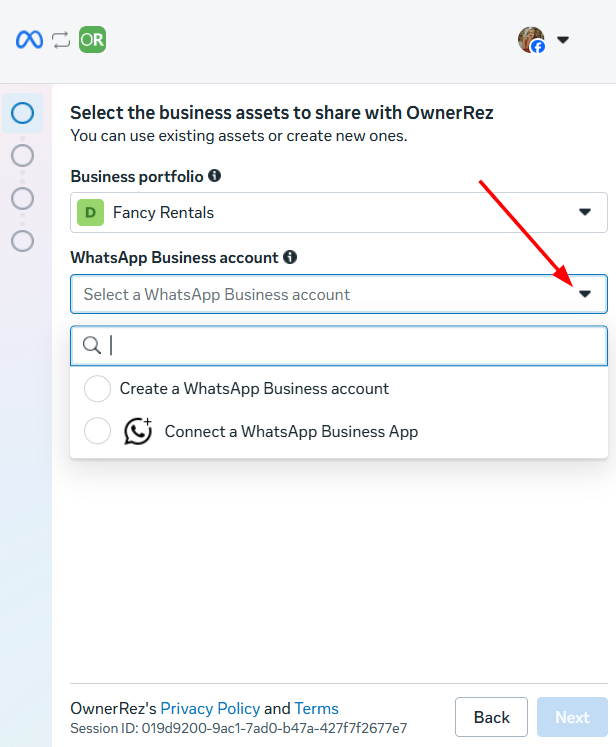Select Create a WhatsApp Business account radio

pyautogui.click(x=97, y=388)
